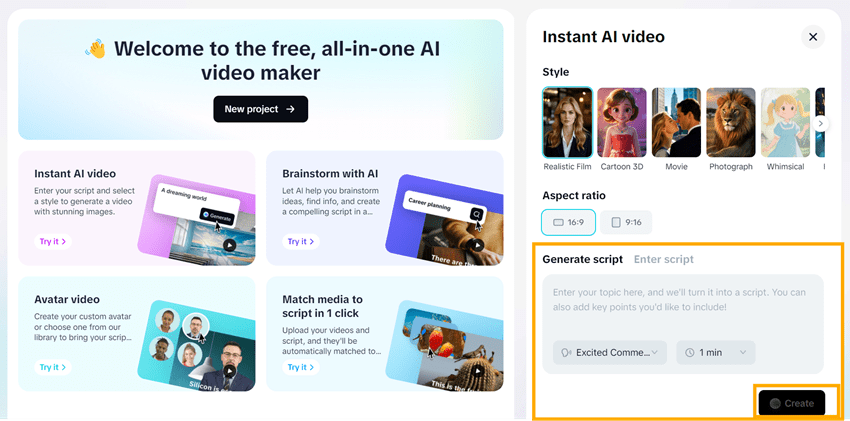Open the Excited Comme... voice dropdown
The height and width of the screenshot is (421, 850).
click(x=610, y=352)
